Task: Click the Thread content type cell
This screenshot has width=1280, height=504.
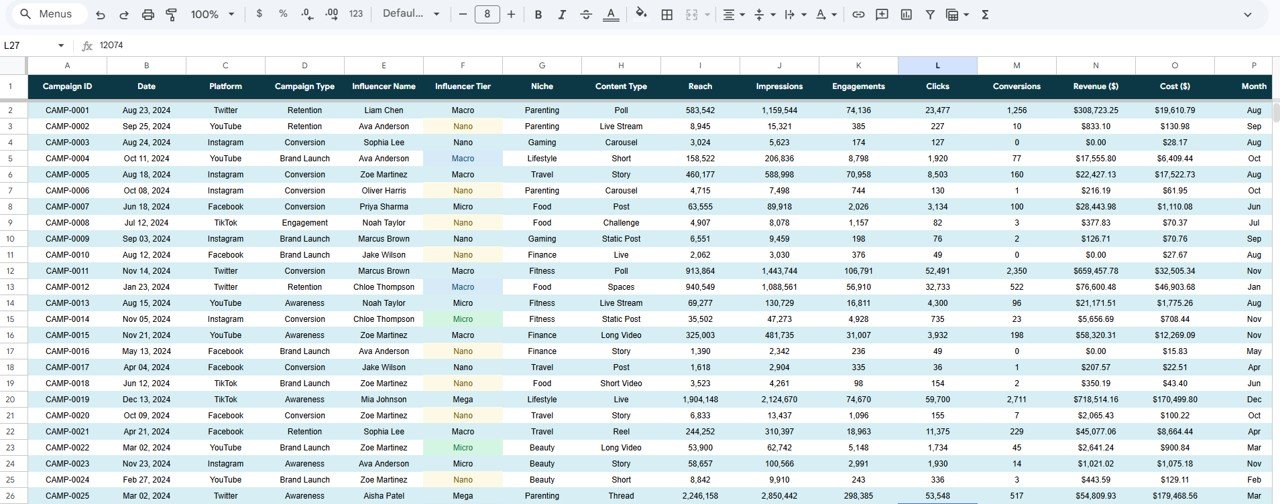Action: pyautogui.click(x=621, y=495)
